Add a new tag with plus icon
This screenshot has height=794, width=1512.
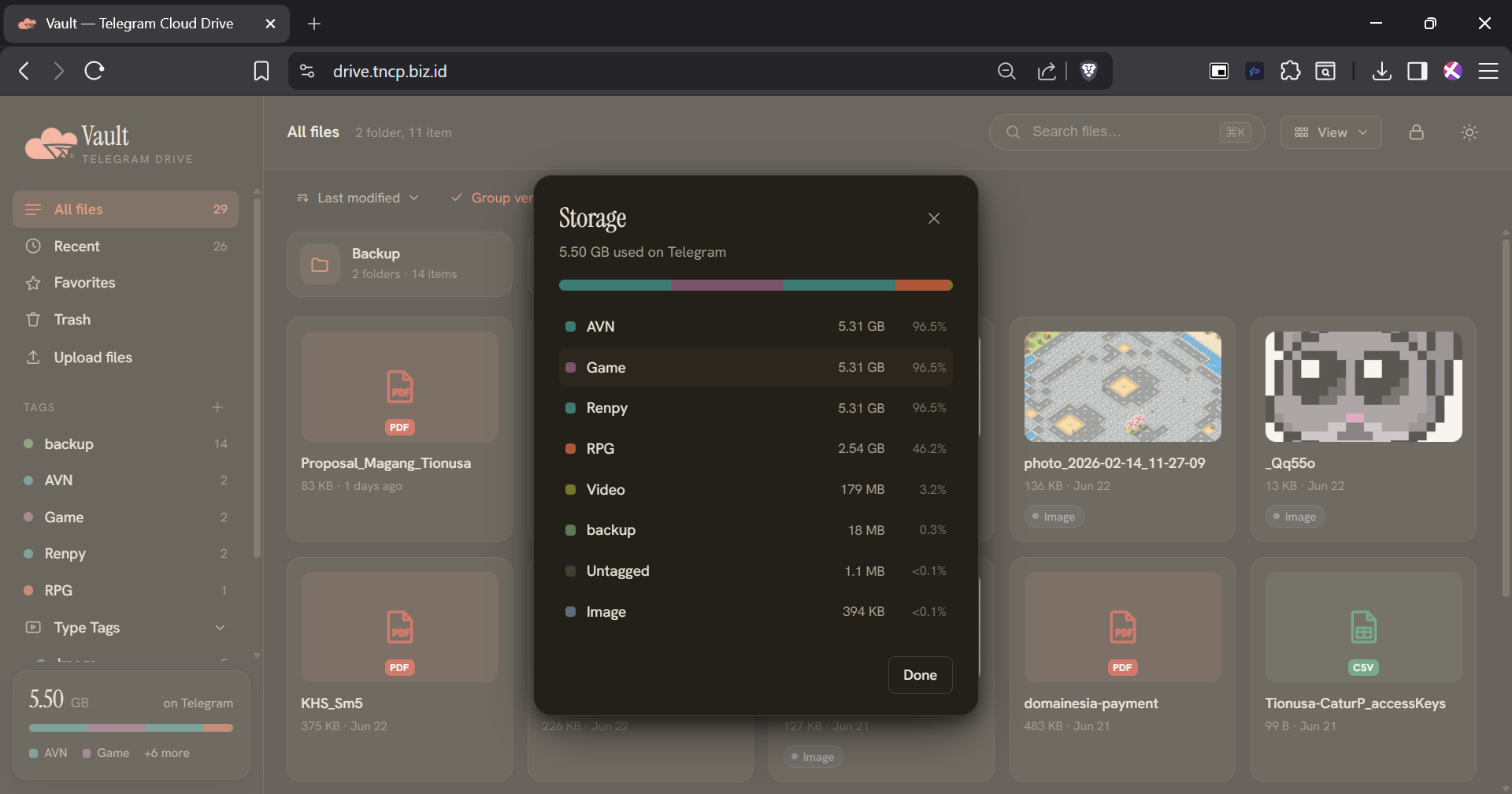(x=217, y=407)
